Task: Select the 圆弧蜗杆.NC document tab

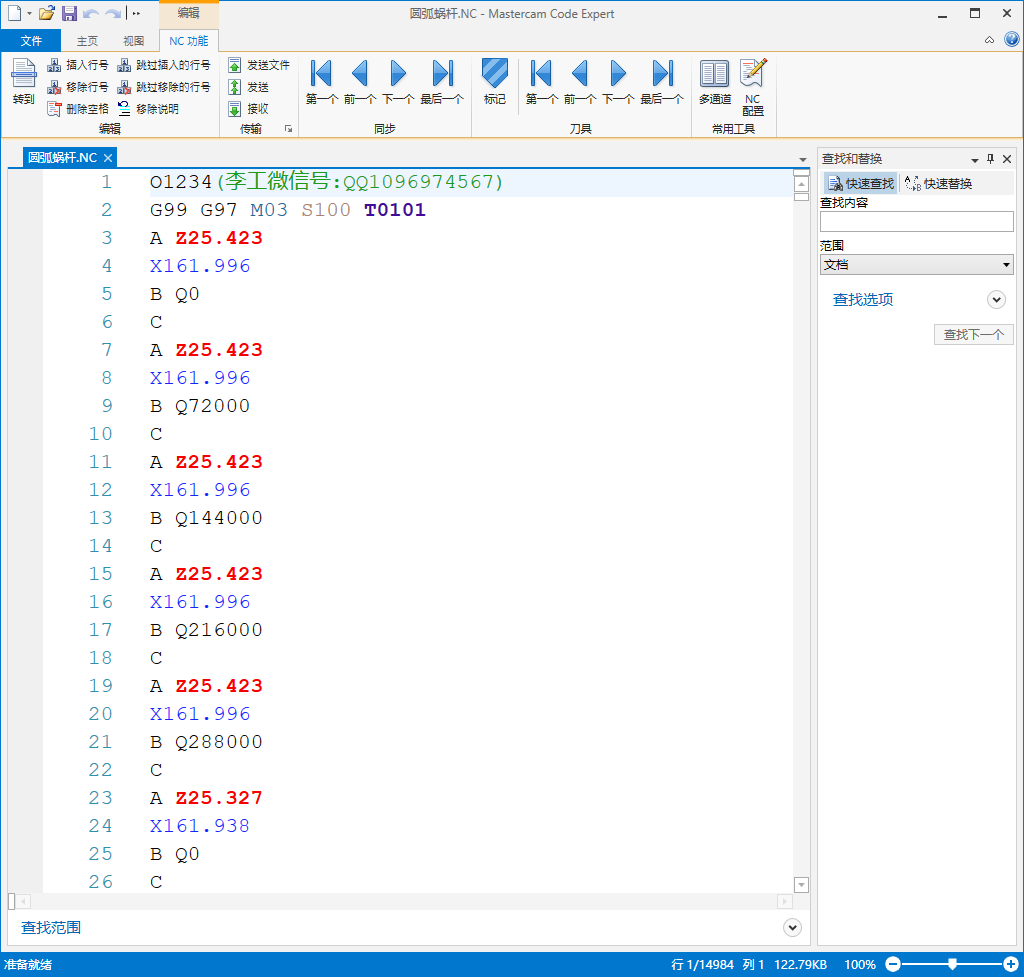Action: coord(63,157)
